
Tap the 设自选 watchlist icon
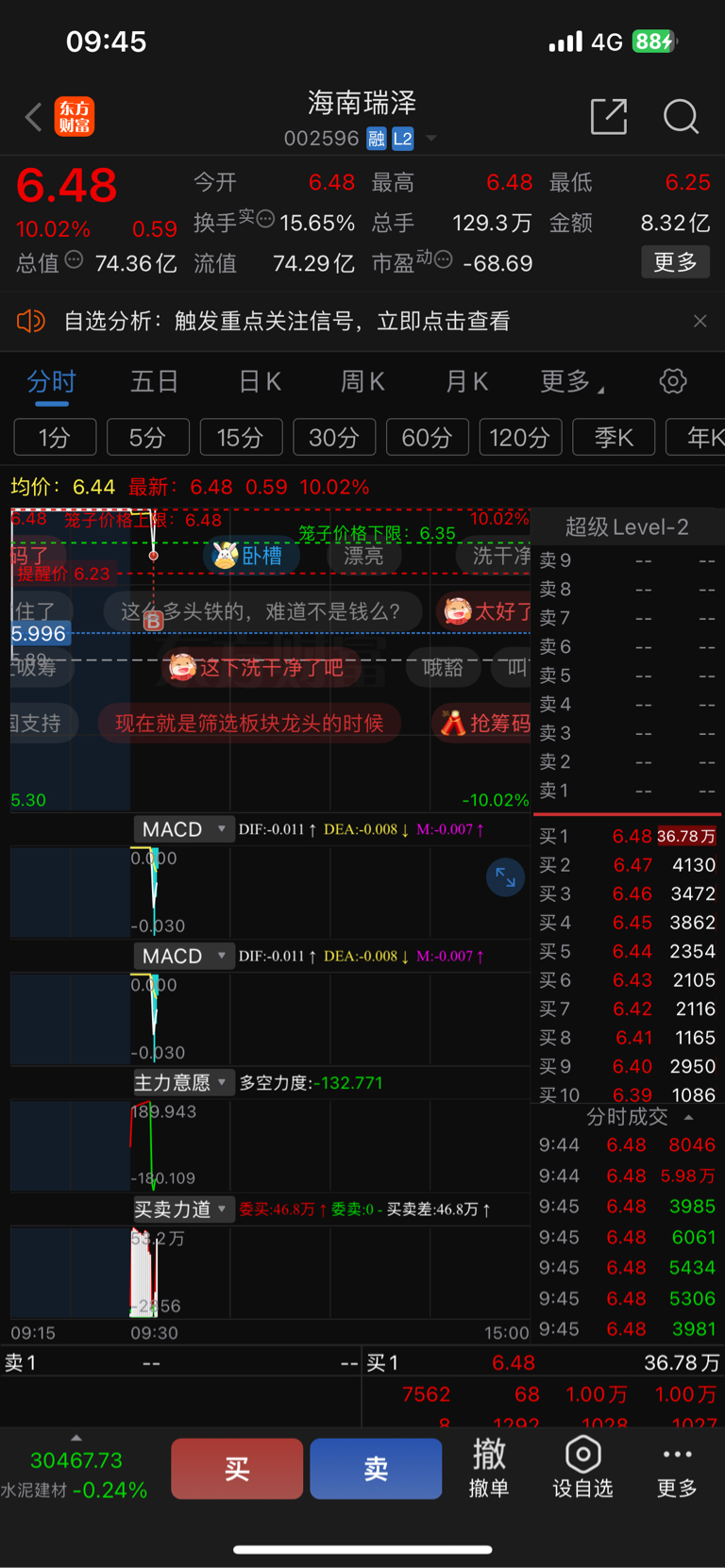(582, 1468)
